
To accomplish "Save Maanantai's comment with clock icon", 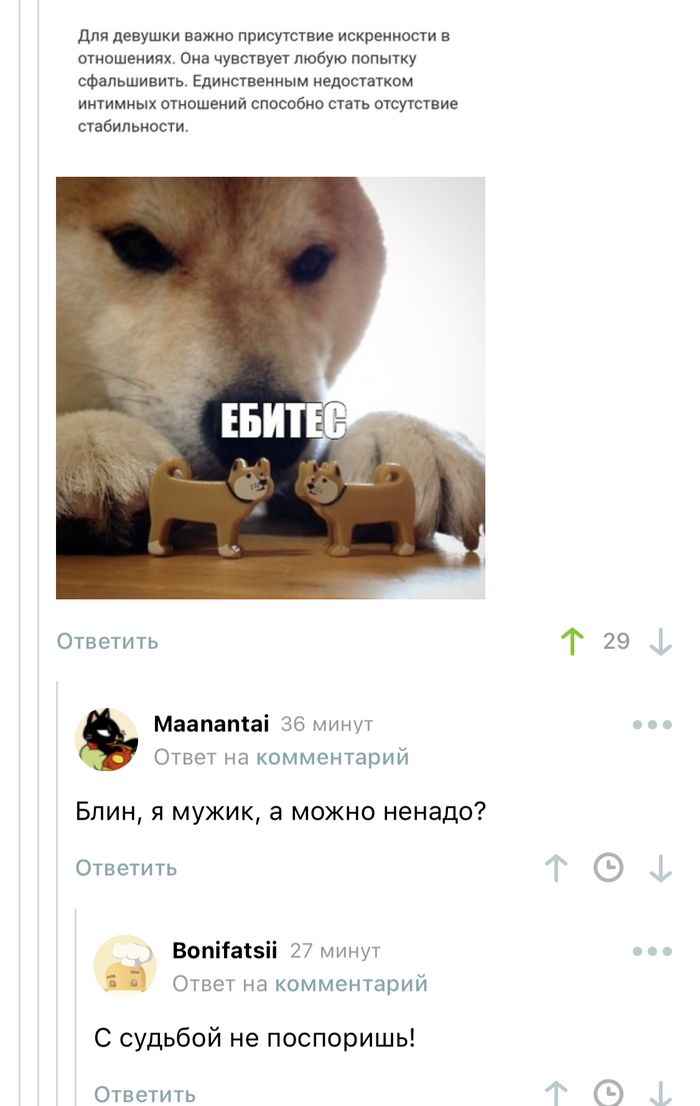I will tap(608, 868).
